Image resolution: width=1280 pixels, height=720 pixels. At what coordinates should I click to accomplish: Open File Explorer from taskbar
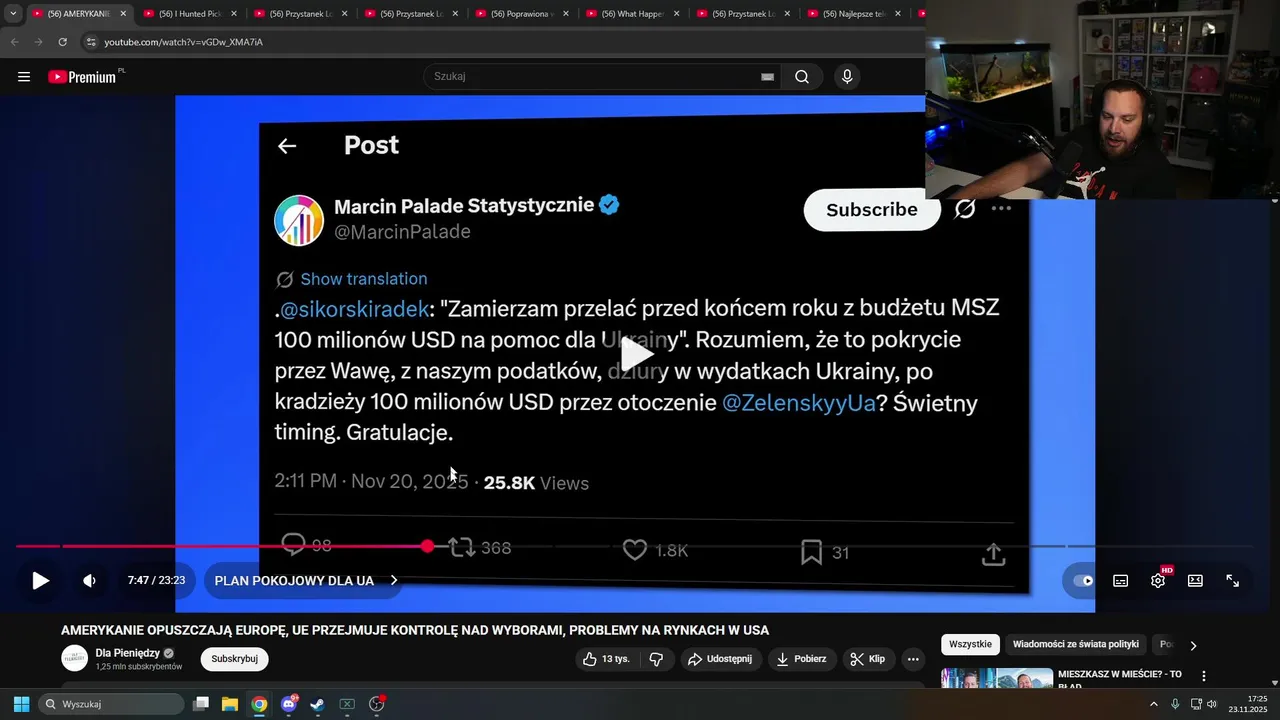[230, 704]
